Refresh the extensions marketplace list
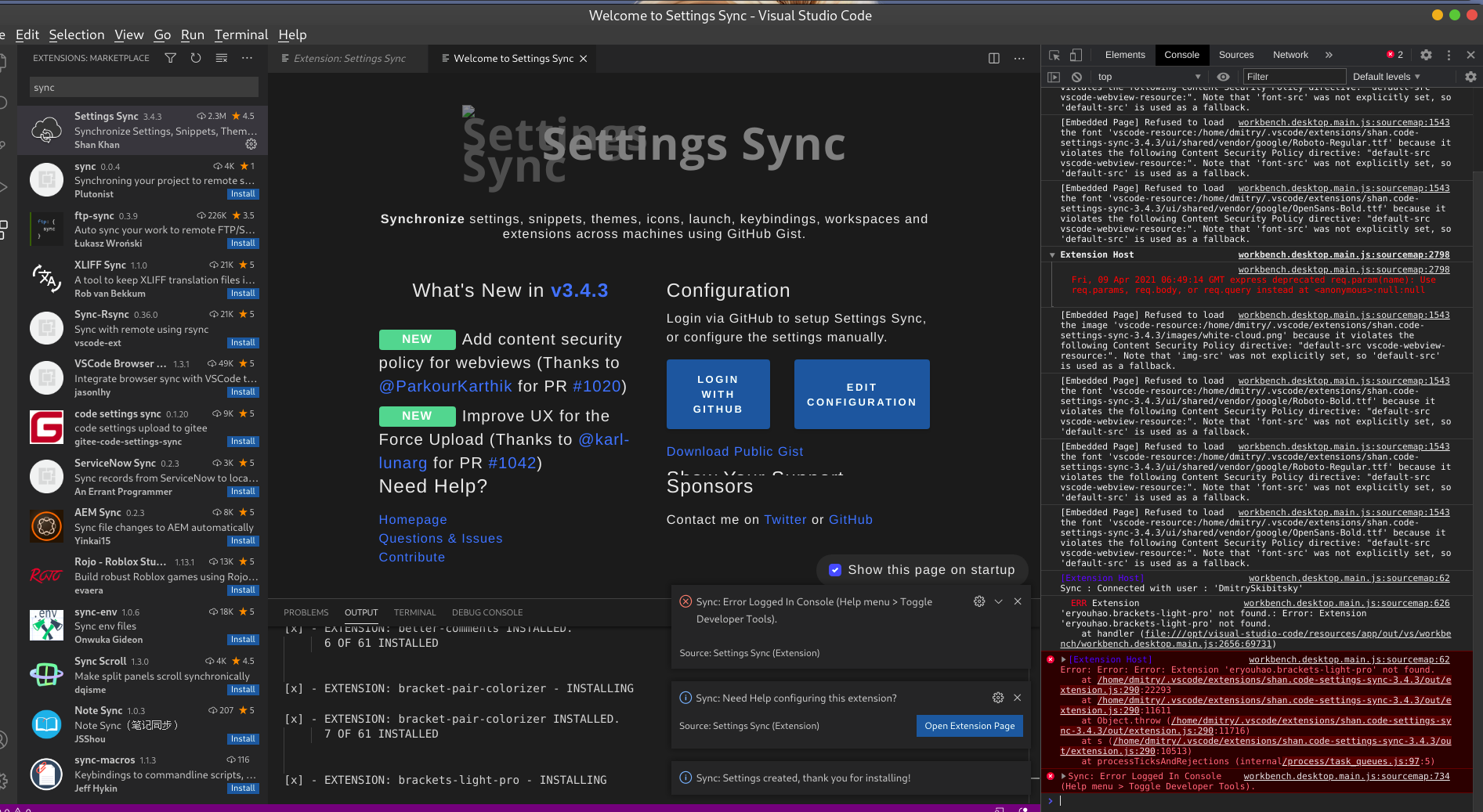Viewport: 1483px width, 812px height. click(x=196, y=58)
